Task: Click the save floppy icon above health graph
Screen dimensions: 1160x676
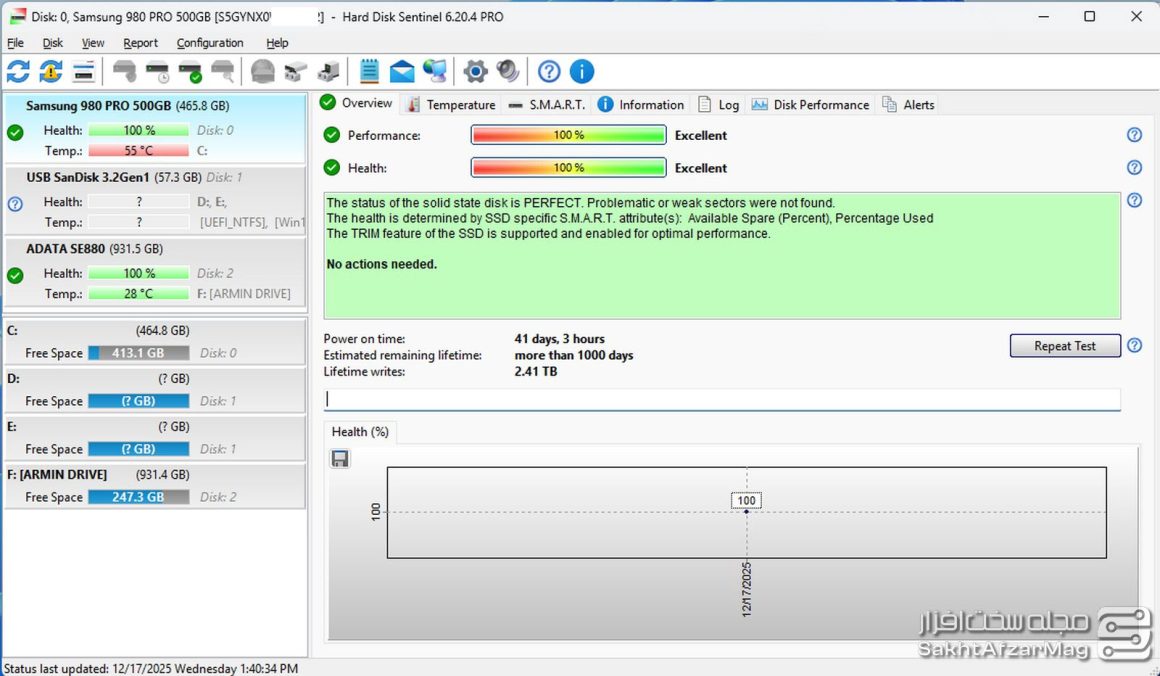Action: (x=340, y=458)
